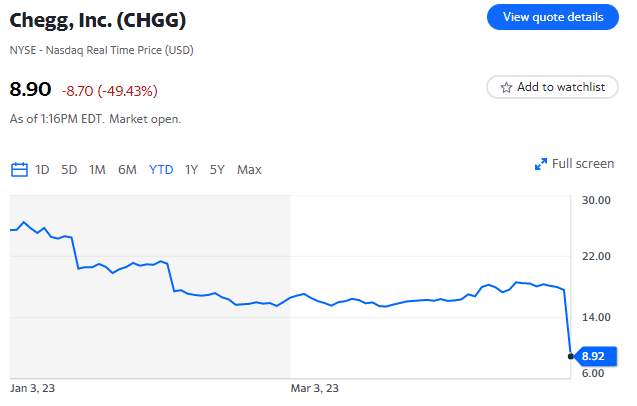Click the Chegg, Inc. (CHGG) title
This screenshot has width=637, height=406.
pyautogui.click(x=98, y=20)
